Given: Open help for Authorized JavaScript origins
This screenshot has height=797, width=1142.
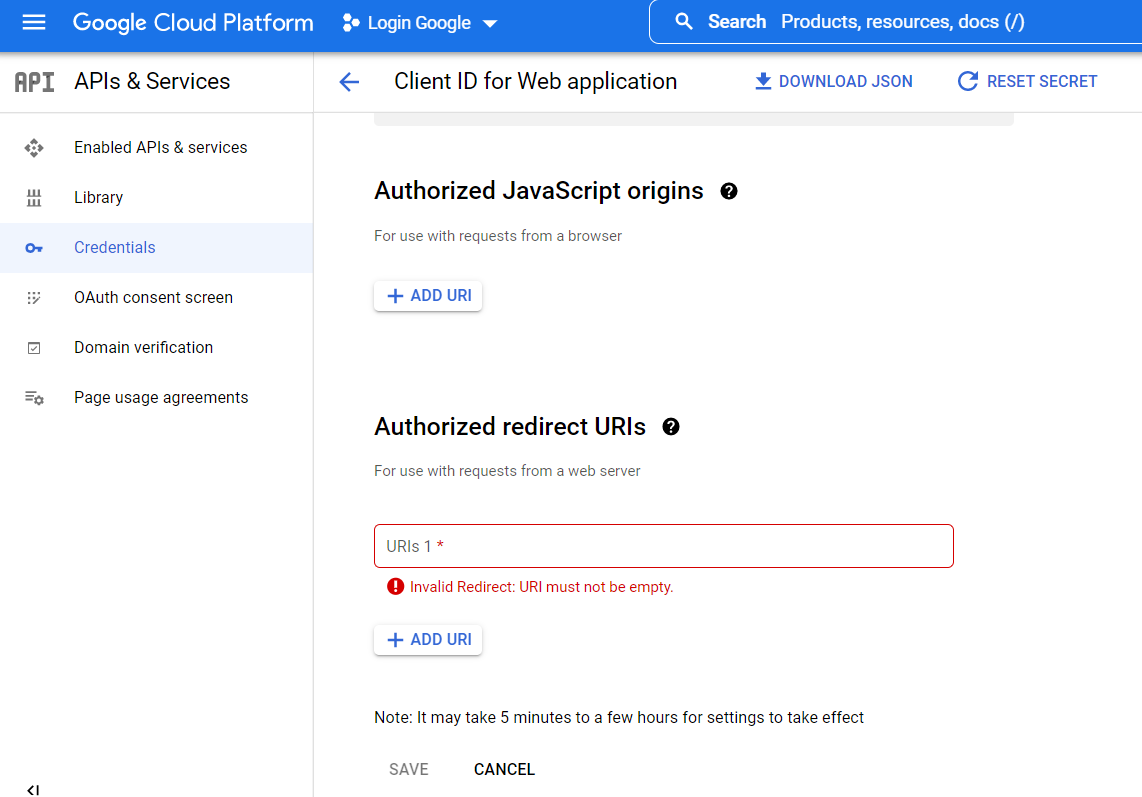Looking at the screenshot, I should [728, 191].
